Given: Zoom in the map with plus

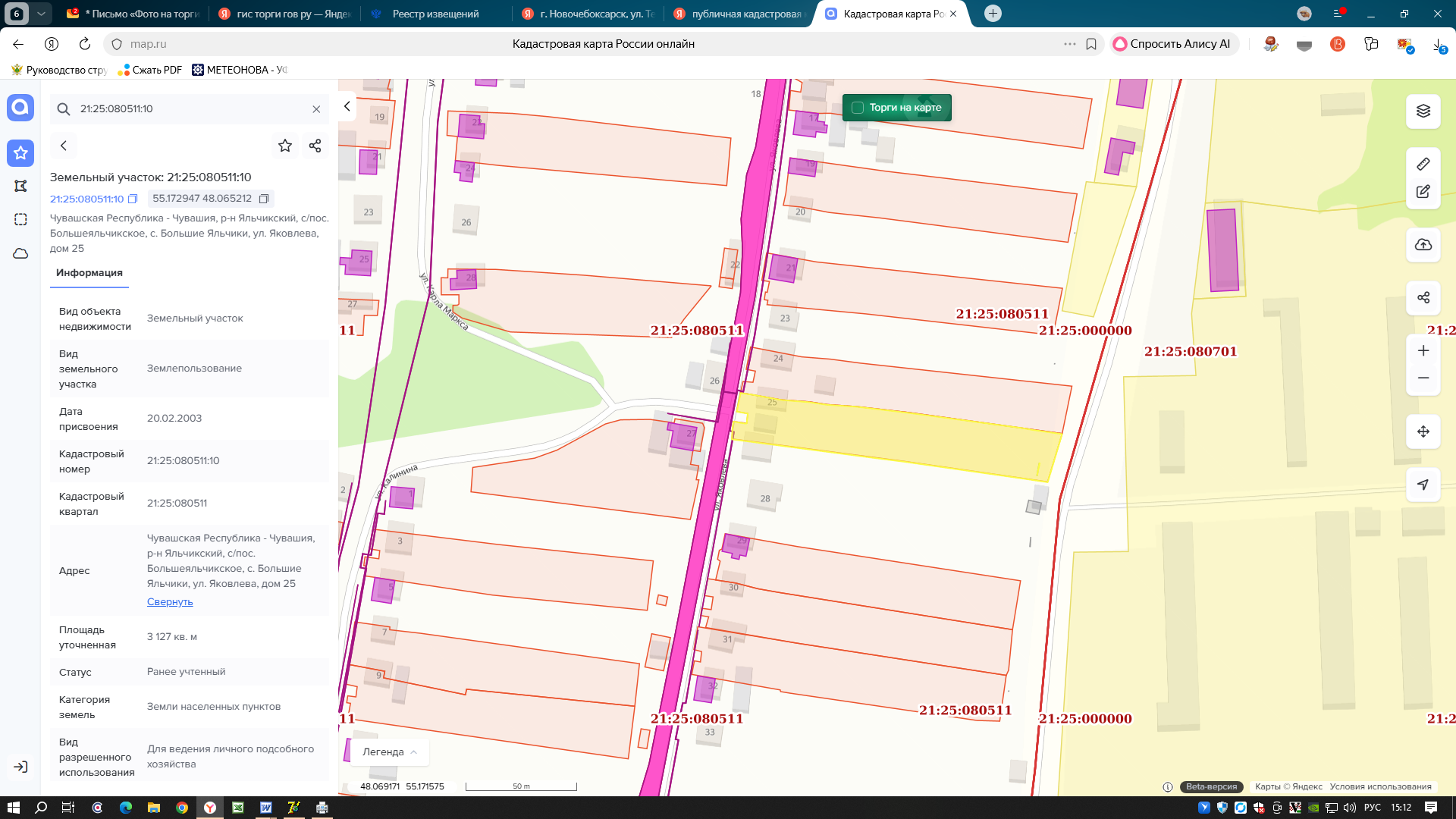Looking at the screenshot, I should (1423, 351).
